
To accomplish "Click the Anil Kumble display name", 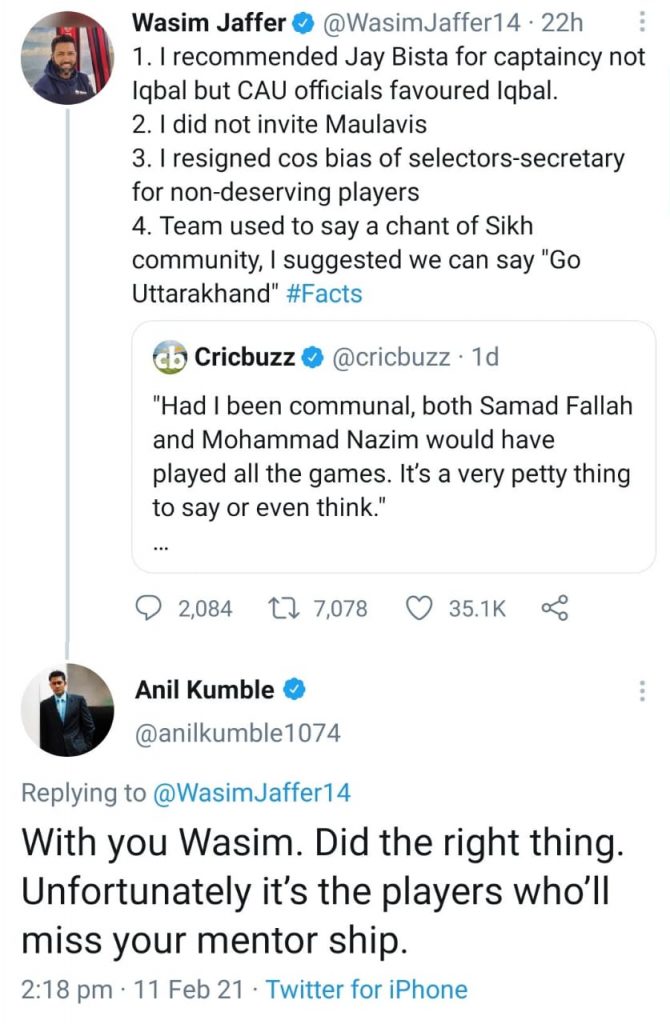I will (x=203, y=690).
